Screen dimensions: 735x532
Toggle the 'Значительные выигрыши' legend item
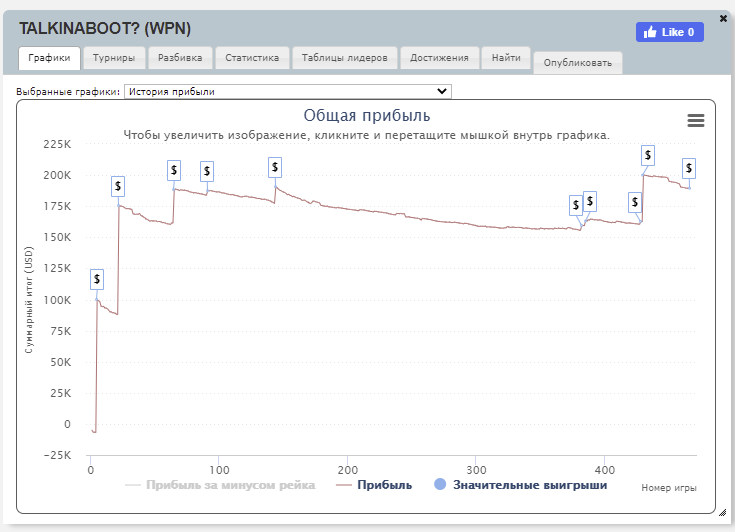coord(520,485)
